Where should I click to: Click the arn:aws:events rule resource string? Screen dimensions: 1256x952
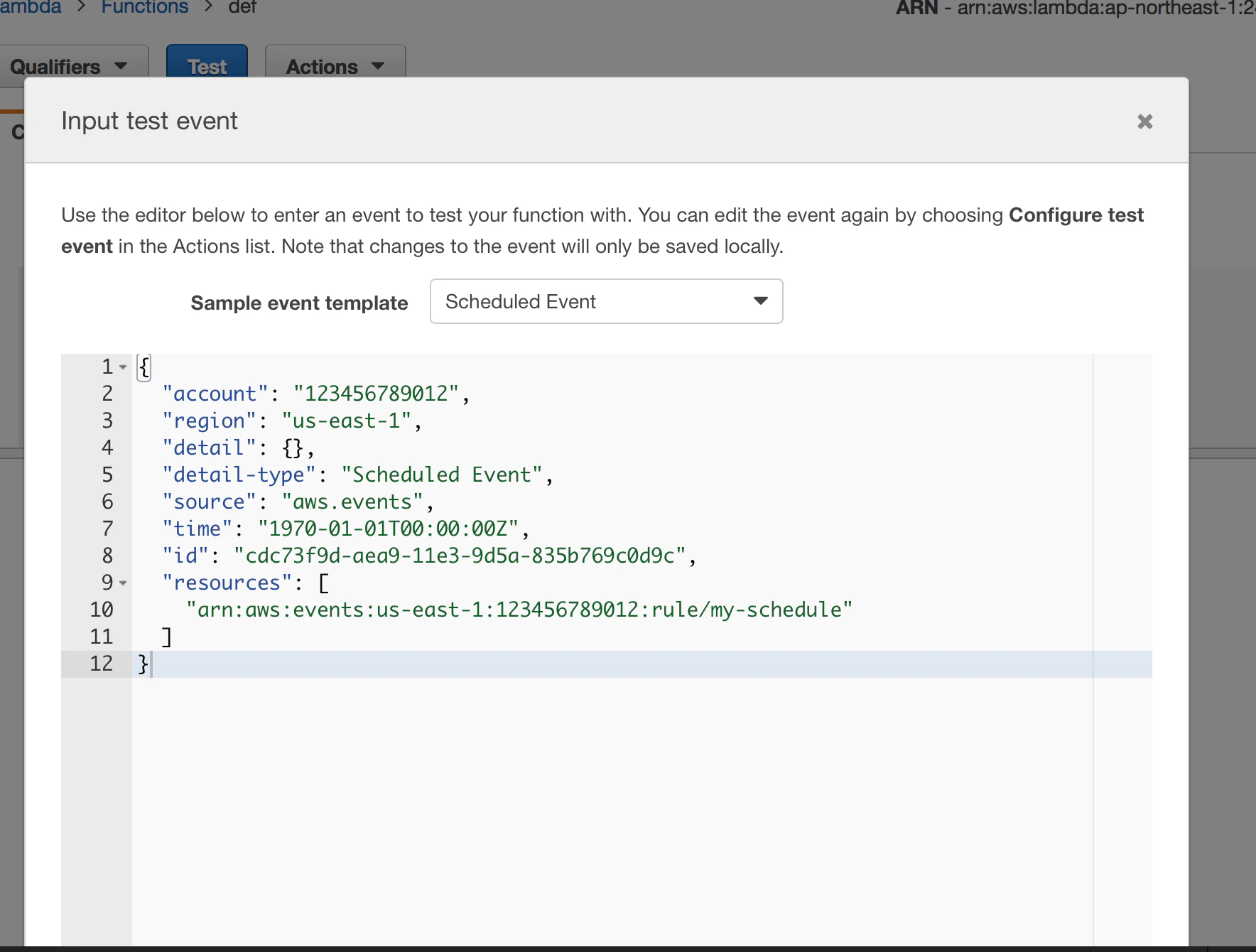point(519,610)
